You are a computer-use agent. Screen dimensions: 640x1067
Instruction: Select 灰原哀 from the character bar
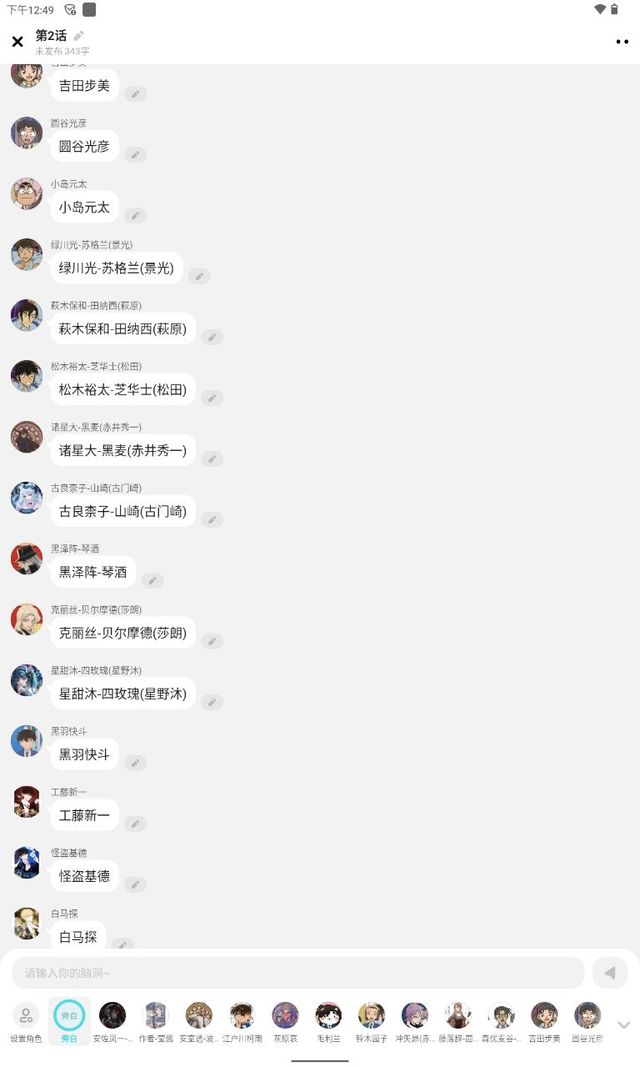click(285, 1022)
